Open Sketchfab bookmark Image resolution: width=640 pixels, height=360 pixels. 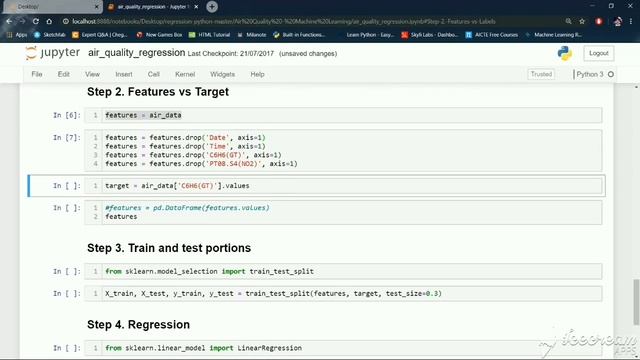coord(50,35)
